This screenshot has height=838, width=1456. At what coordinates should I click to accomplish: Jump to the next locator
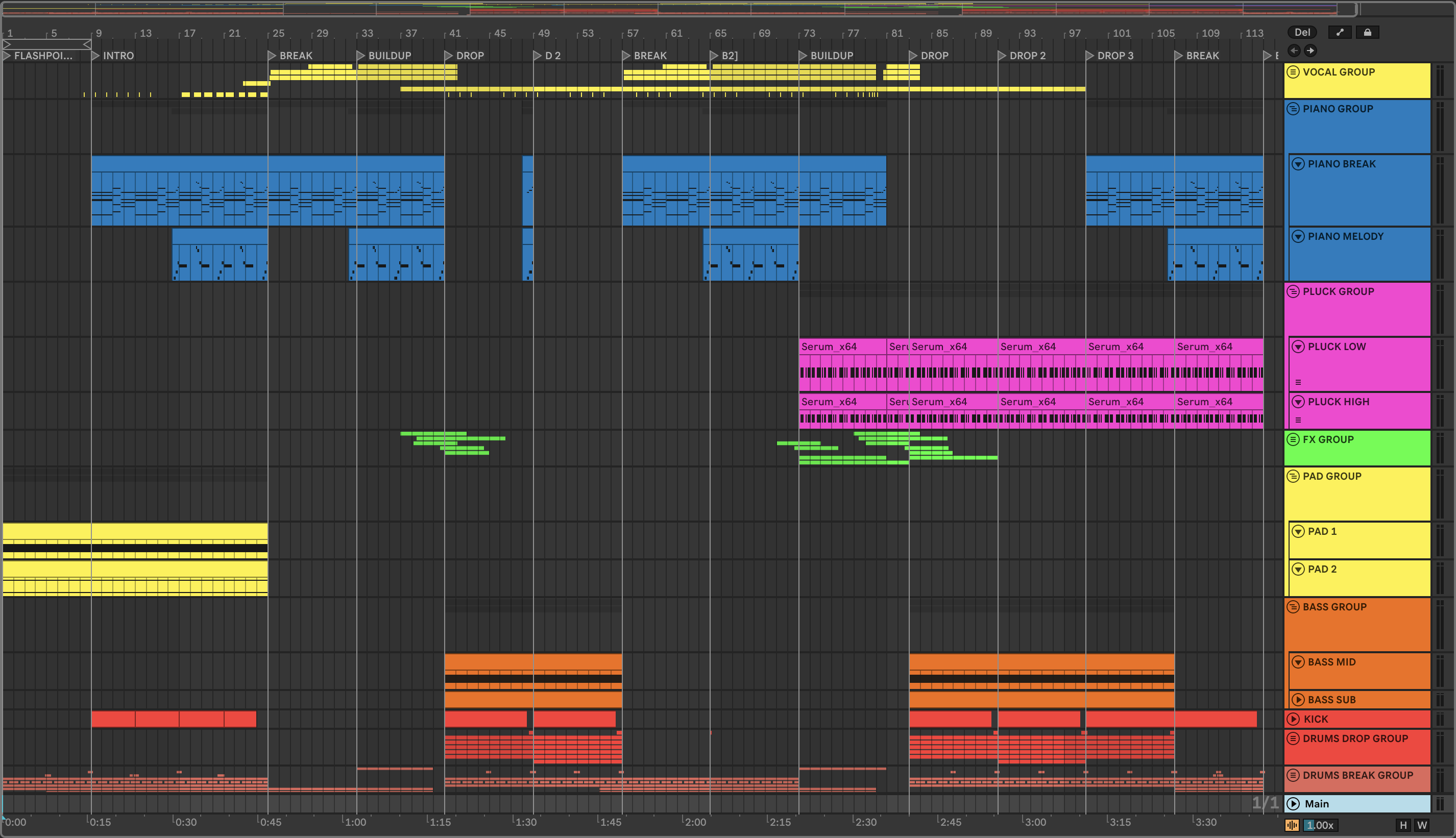(1310, 51)
